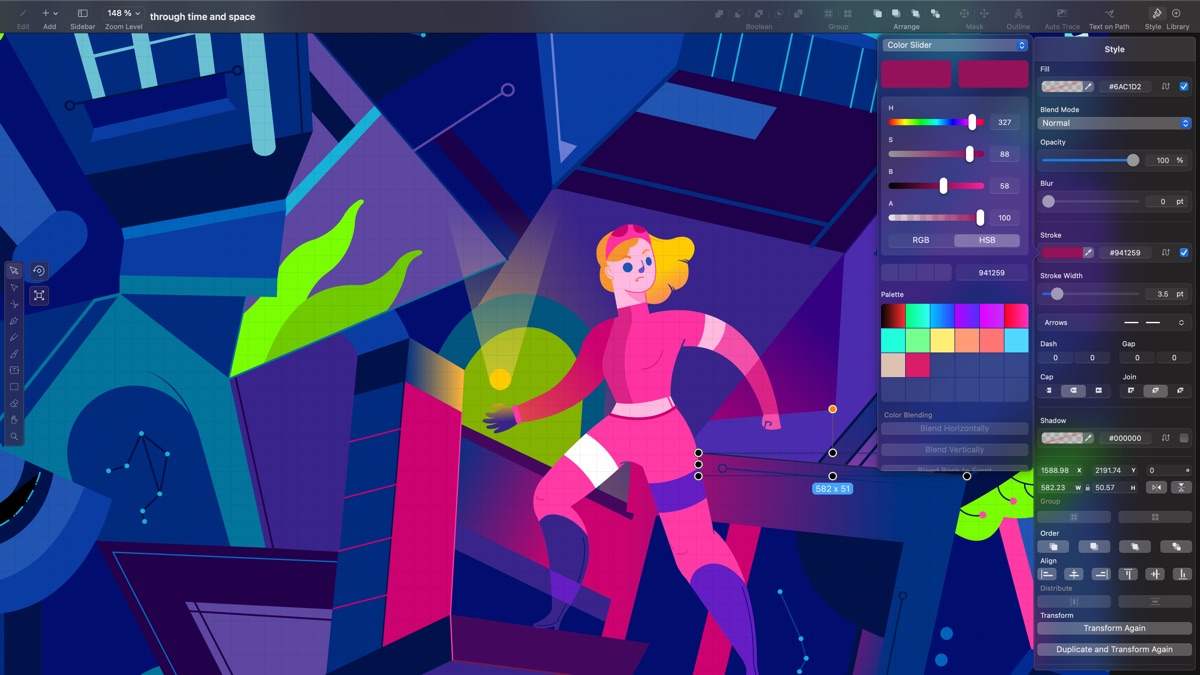Pick the yellow swatch in the Palette

click(942, 341)
